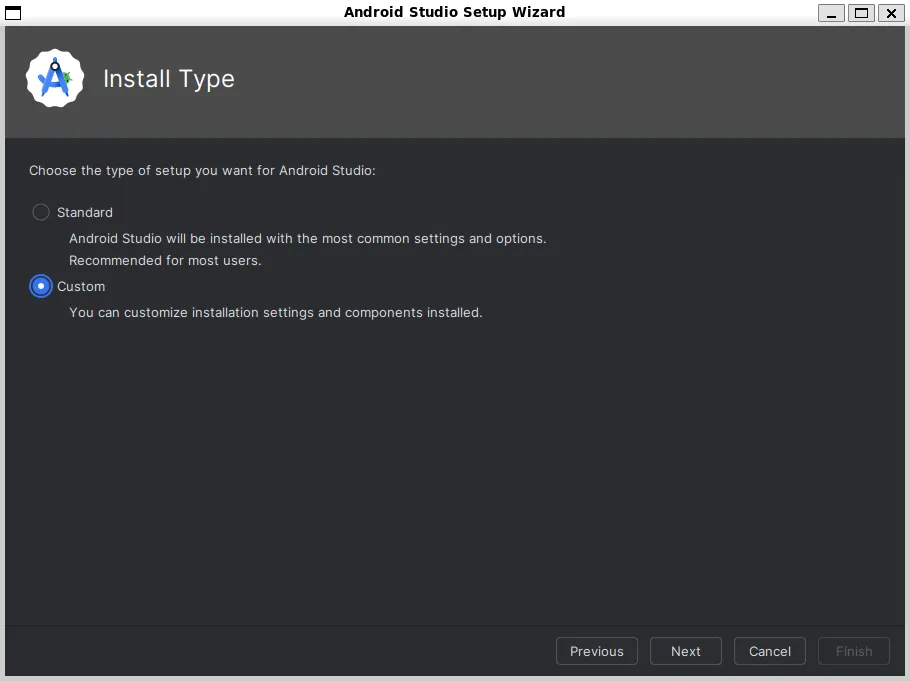Click the Android Studio logo icon
This screenshot has height=681, width=910.
[x=56, y=79]
